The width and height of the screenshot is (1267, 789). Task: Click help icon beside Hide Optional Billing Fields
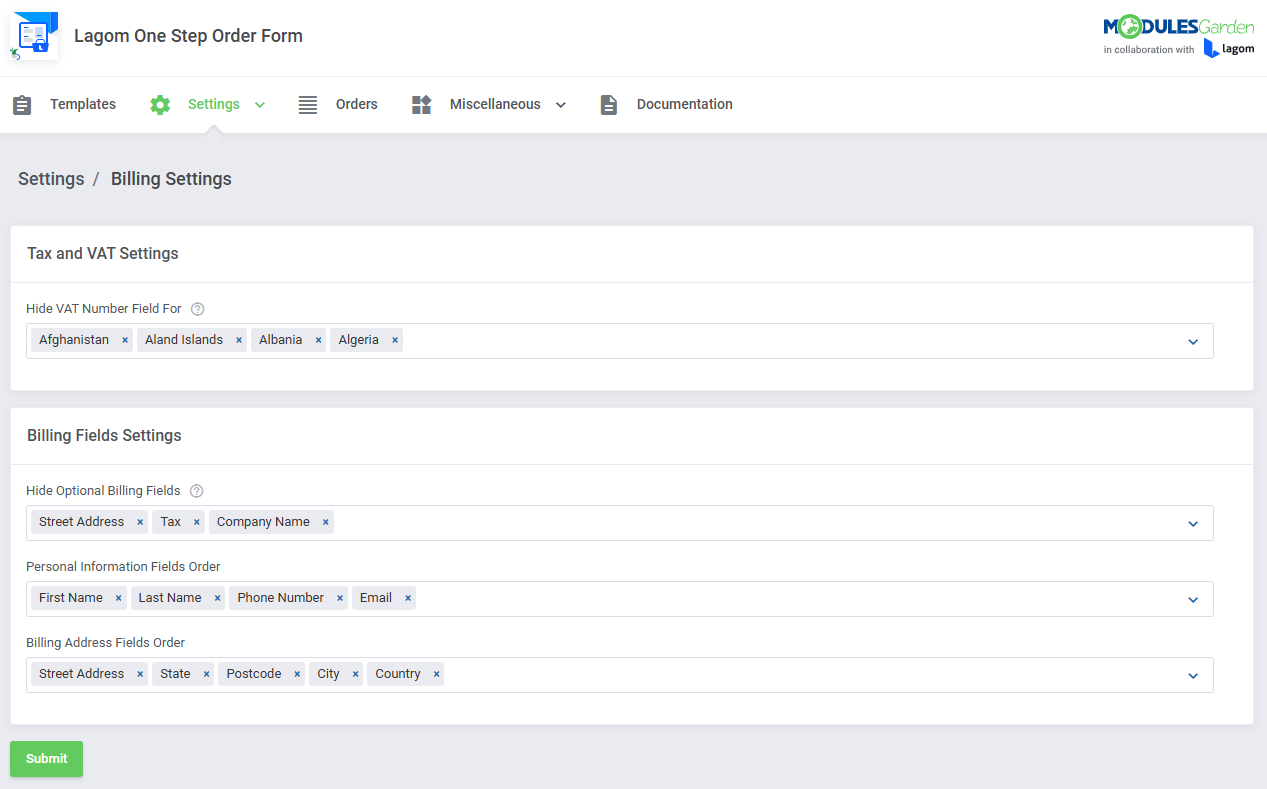196,491
